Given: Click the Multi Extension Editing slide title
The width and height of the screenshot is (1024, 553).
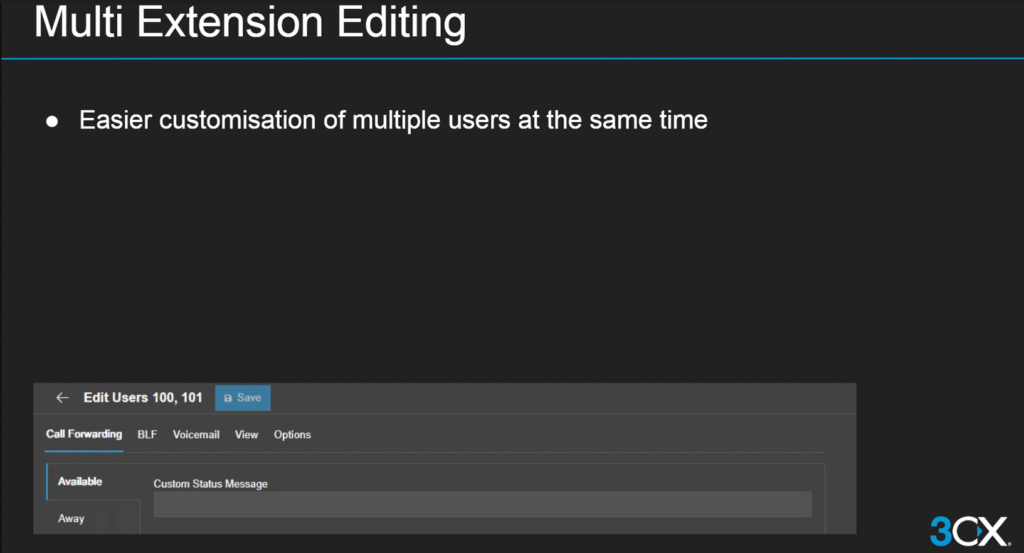Looking at the screenshot, I should tap(250, 24).
